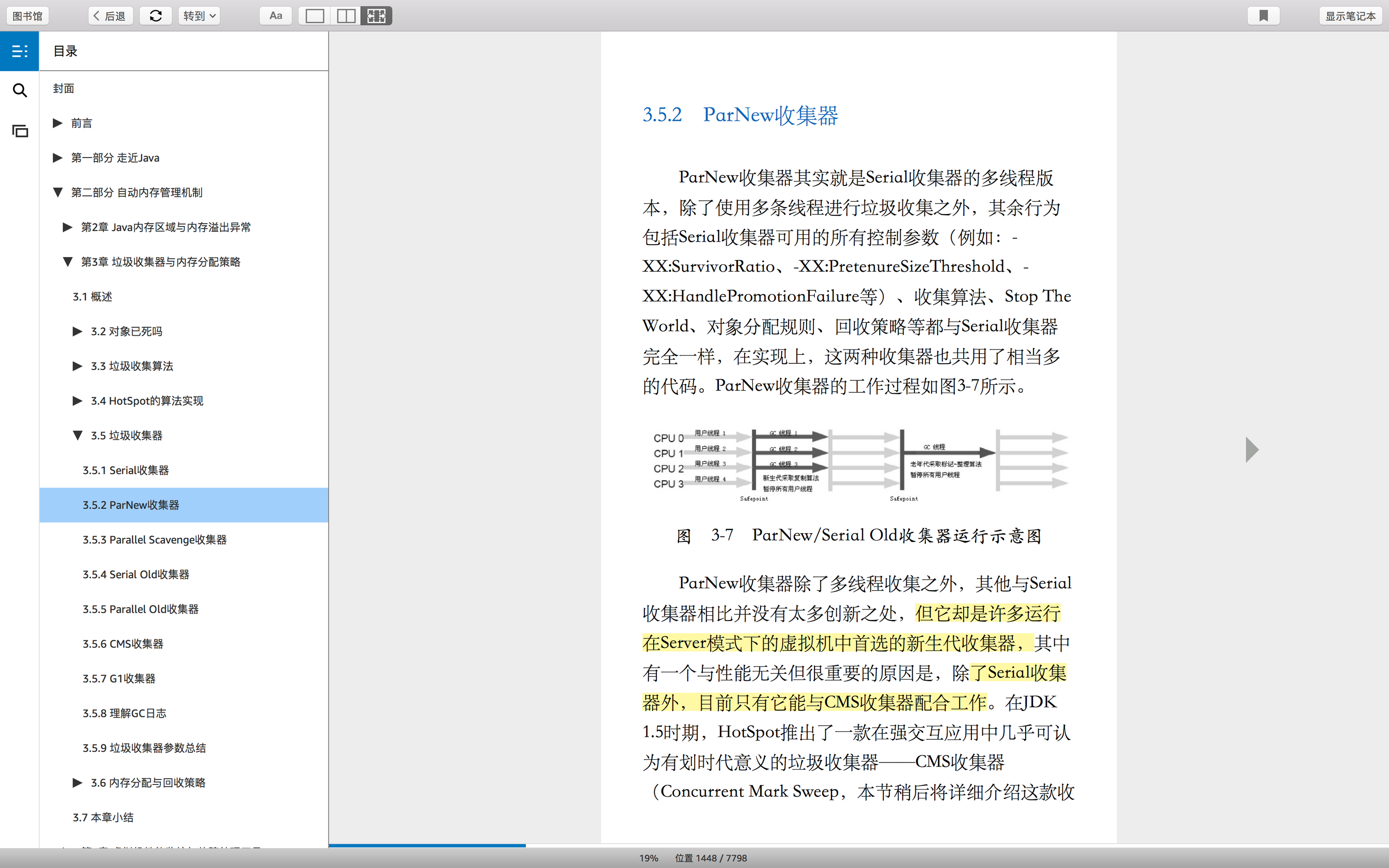1389x868 pixels.
Task: Go to next page with right arrow
Action: 1252,450
